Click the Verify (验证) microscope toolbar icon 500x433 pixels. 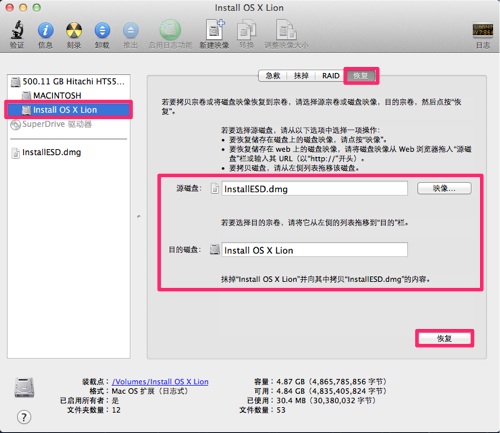click(17, 30)
